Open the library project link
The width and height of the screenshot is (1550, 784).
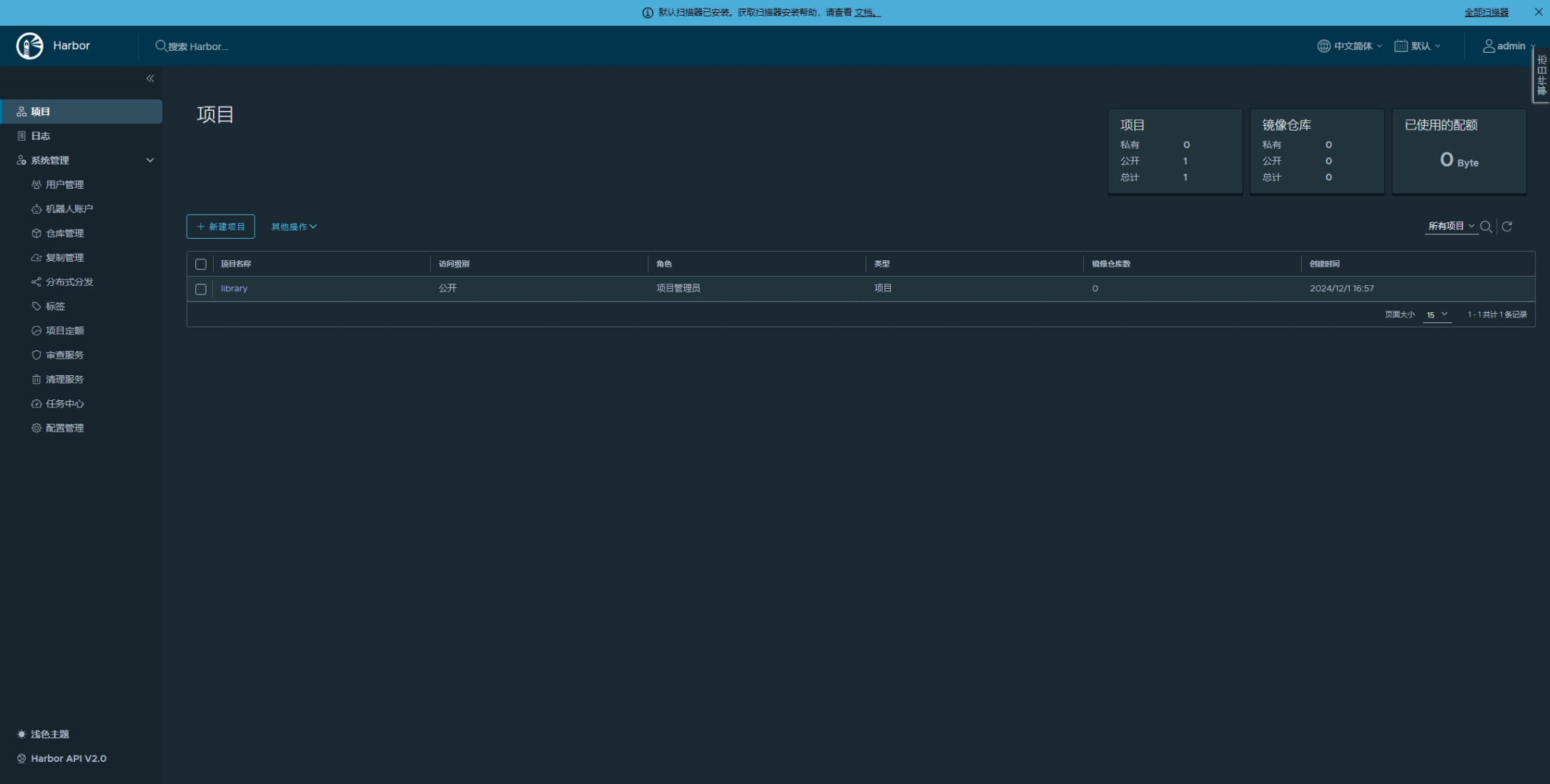point(234,289)
